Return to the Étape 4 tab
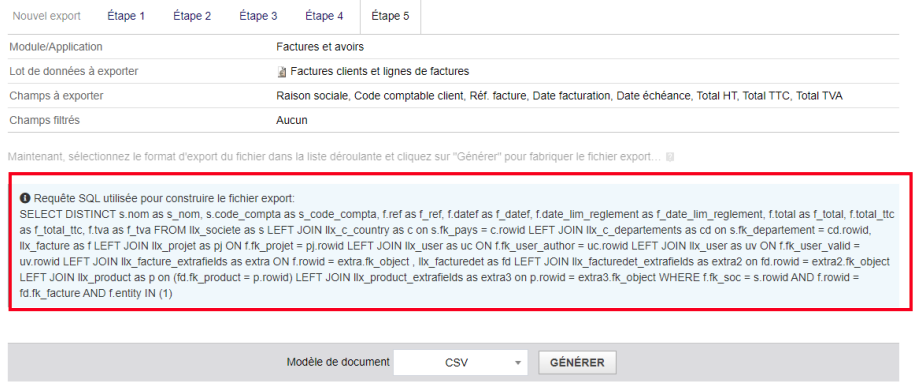920x391 pixels. pos(324,16)
